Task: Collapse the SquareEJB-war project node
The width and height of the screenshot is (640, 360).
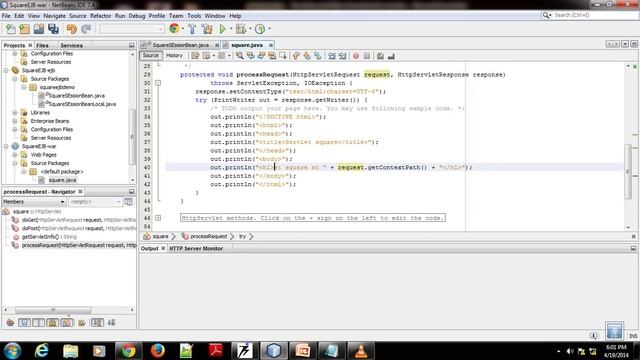Action: (x=6, y=146)
